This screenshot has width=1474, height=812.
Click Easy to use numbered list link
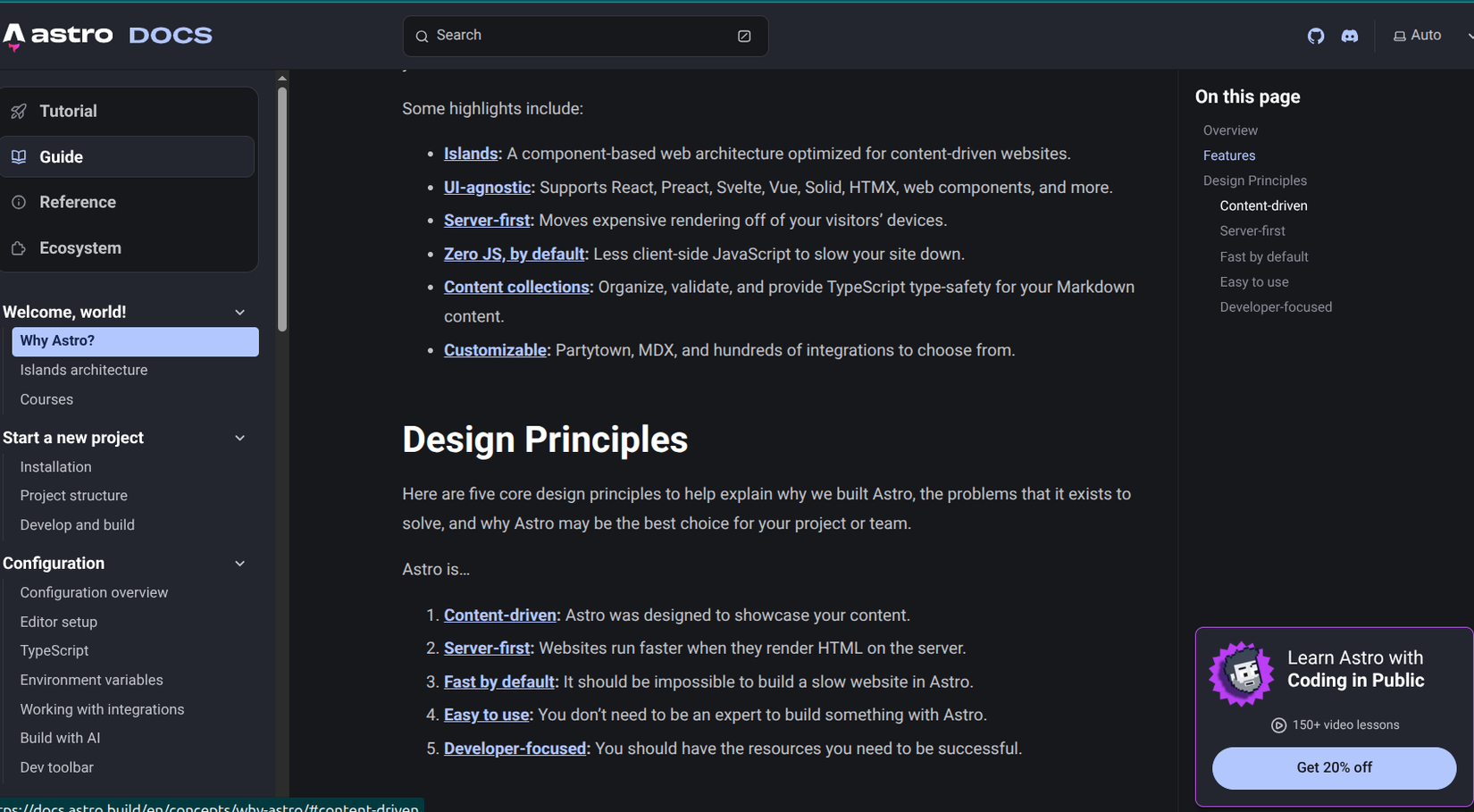click(x=486, y=716)
